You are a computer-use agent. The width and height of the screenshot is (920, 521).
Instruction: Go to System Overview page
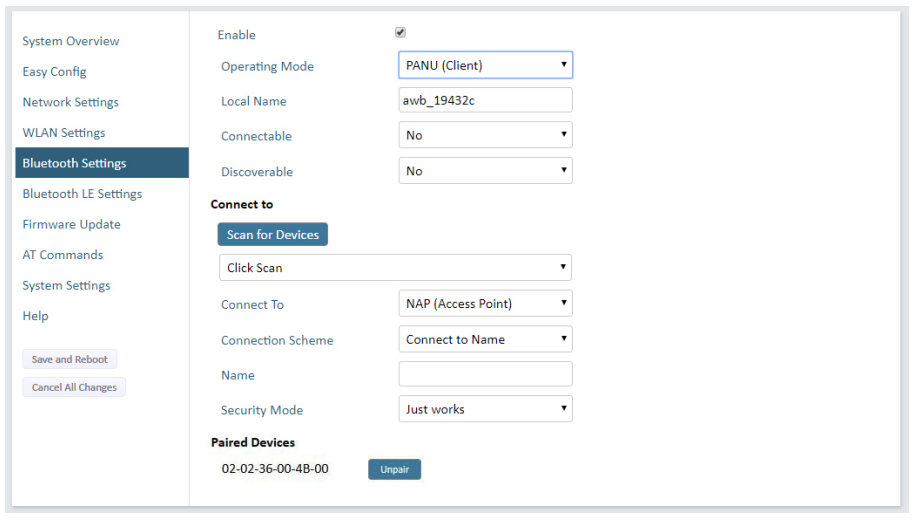[x=71, y=41]
